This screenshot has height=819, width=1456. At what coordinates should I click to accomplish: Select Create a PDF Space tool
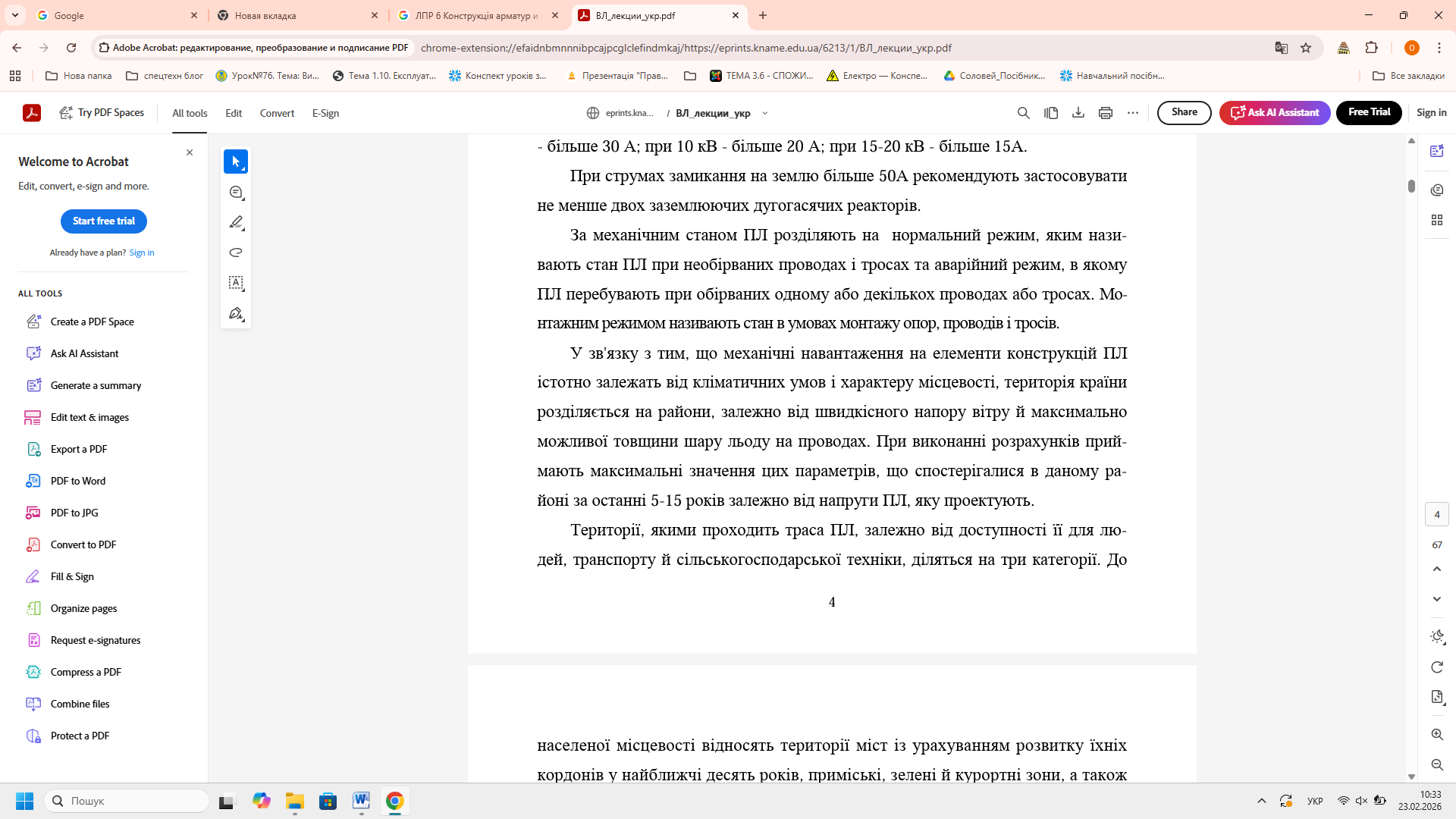click(92, 322)
